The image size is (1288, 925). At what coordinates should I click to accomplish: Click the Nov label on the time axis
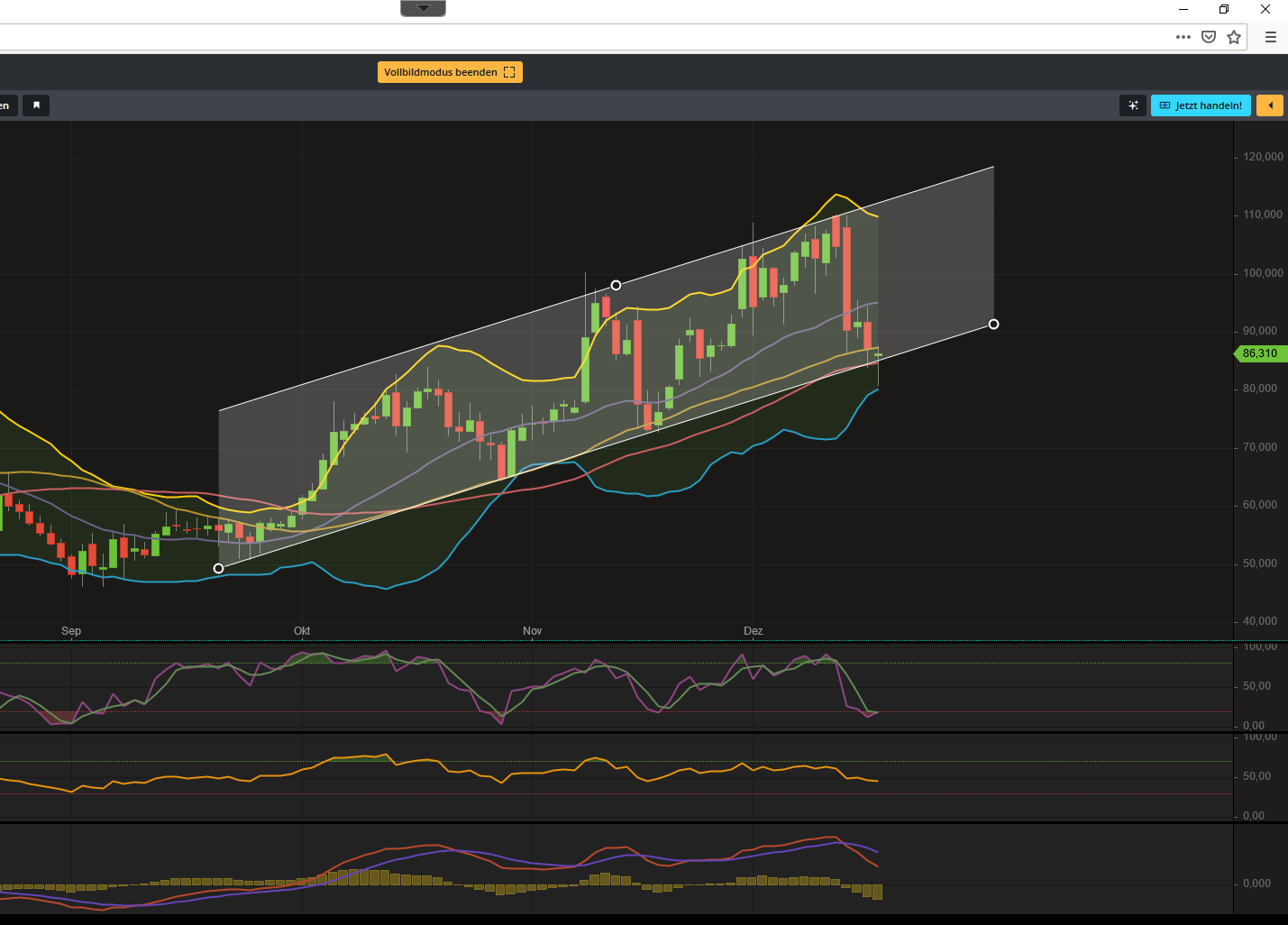533,631
